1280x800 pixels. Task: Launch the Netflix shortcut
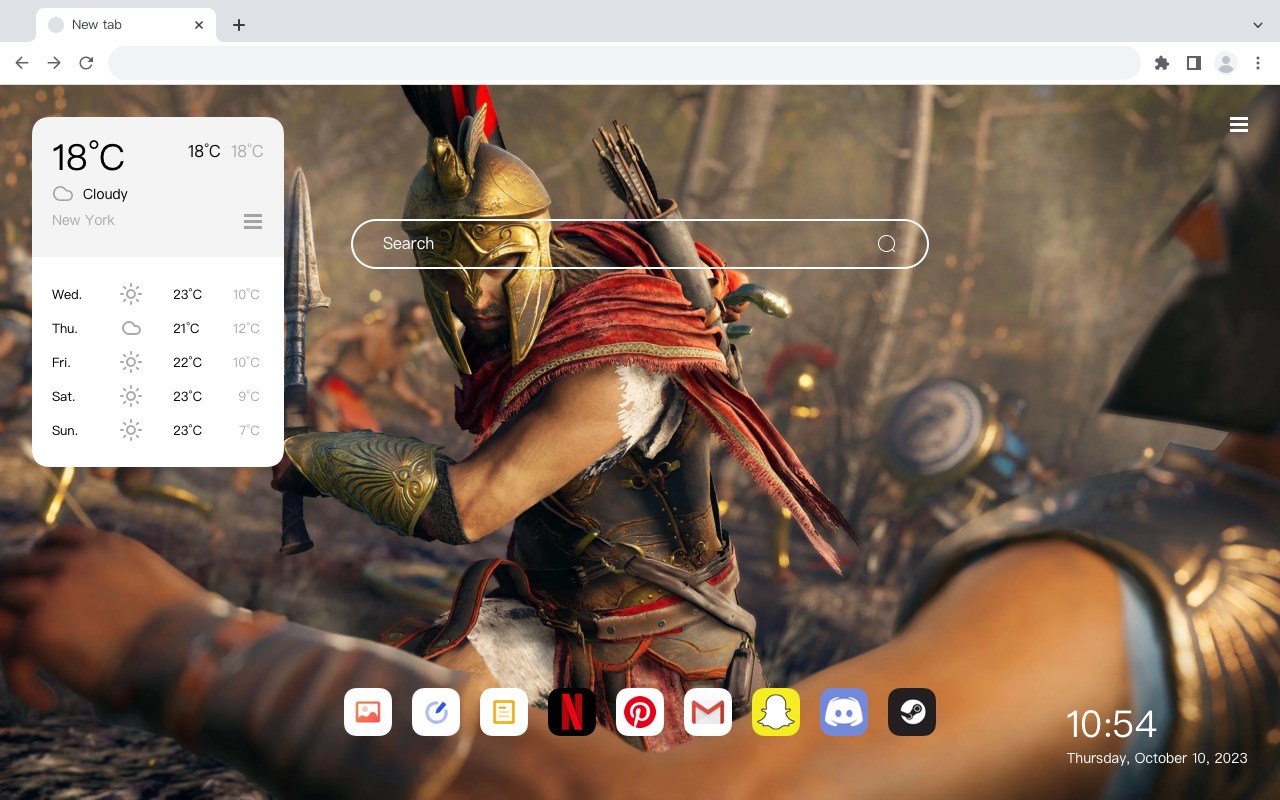(x=572, y=712)
